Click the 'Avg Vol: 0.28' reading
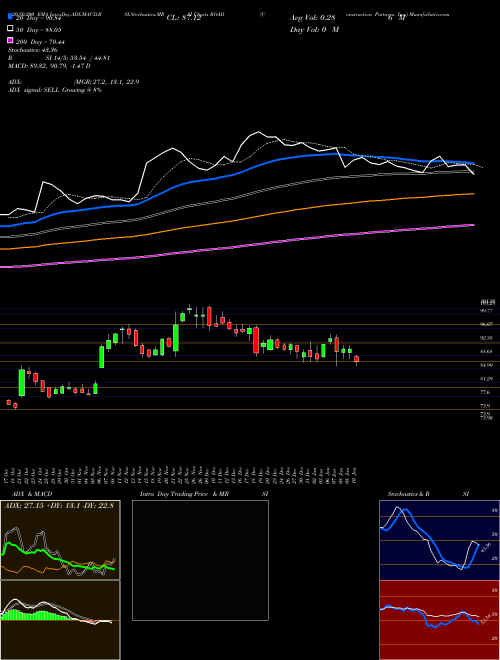 tap(312, 18)
